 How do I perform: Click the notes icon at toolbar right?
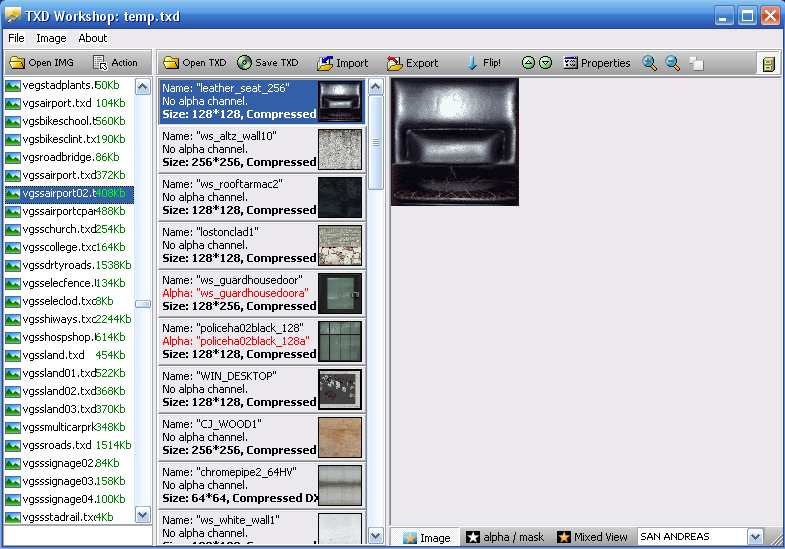point(768,64)
